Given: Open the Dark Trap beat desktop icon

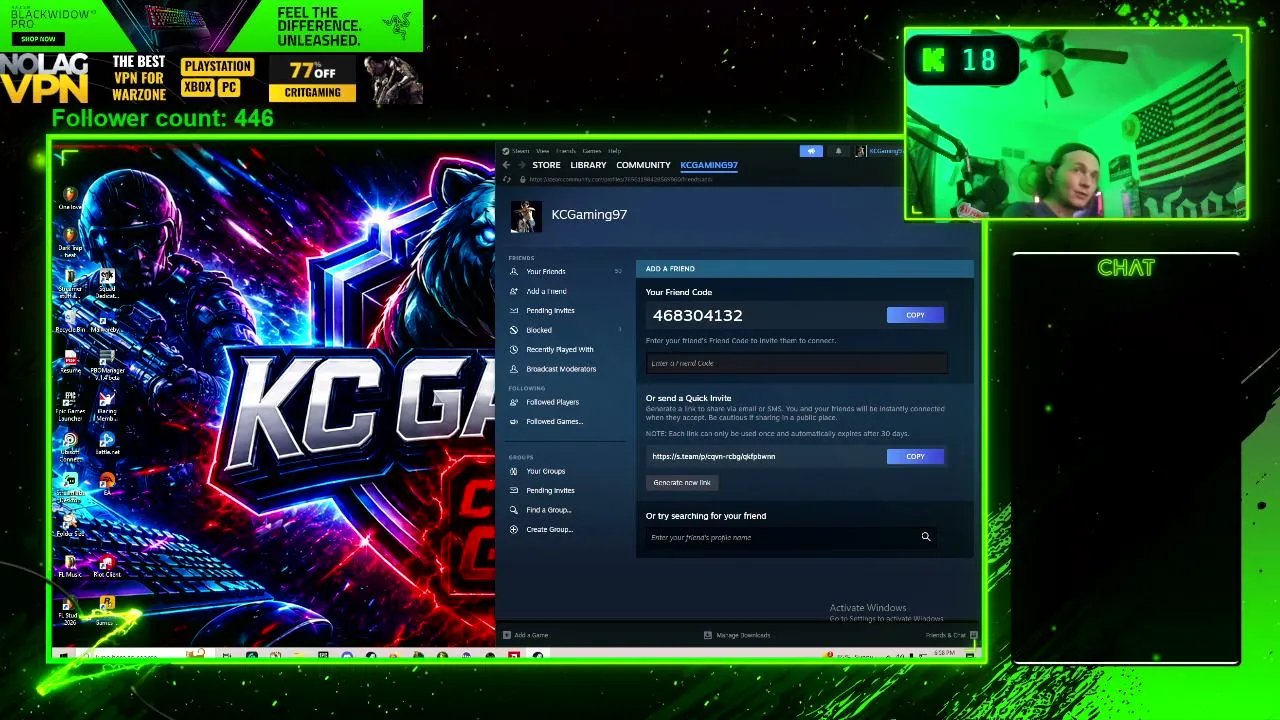Looking at the screenshot, I should click(70, 242).
